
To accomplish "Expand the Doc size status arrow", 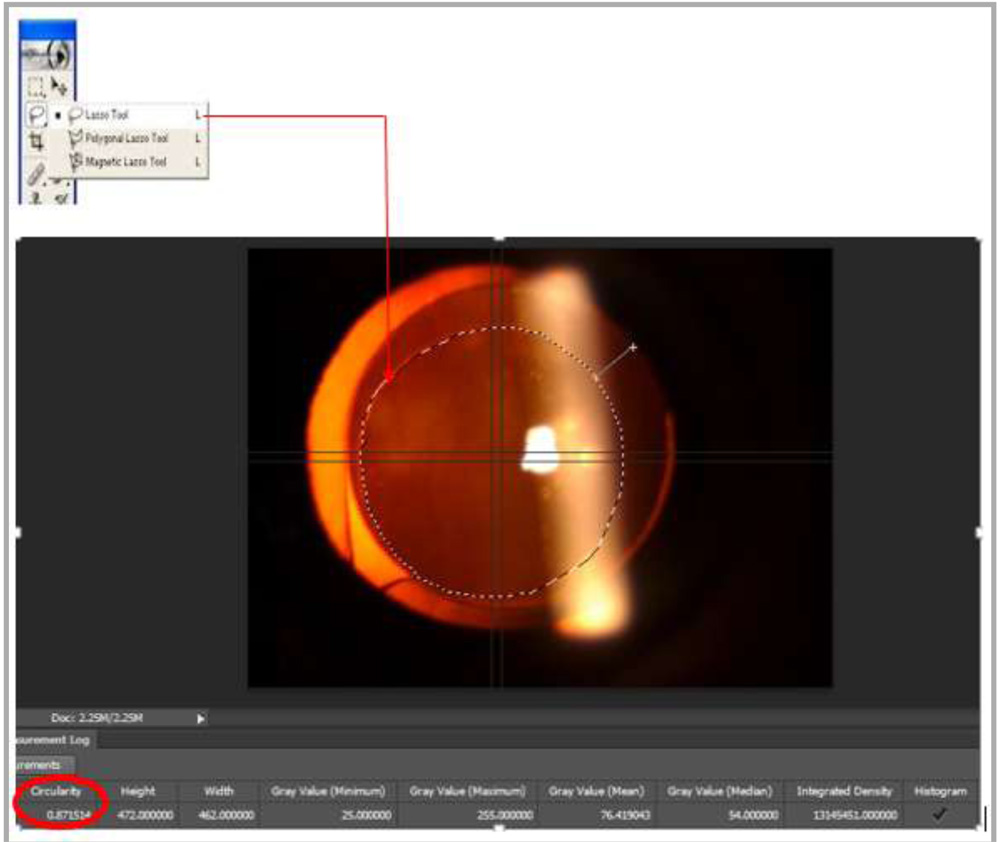I will coord(200,718).
